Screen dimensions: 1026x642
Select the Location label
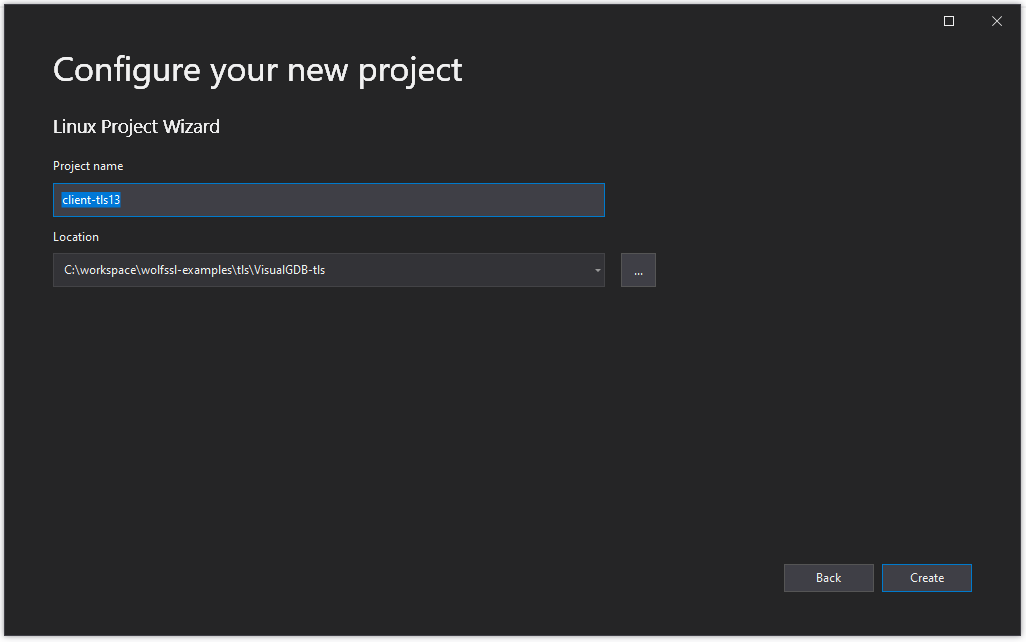coord(76,237)
